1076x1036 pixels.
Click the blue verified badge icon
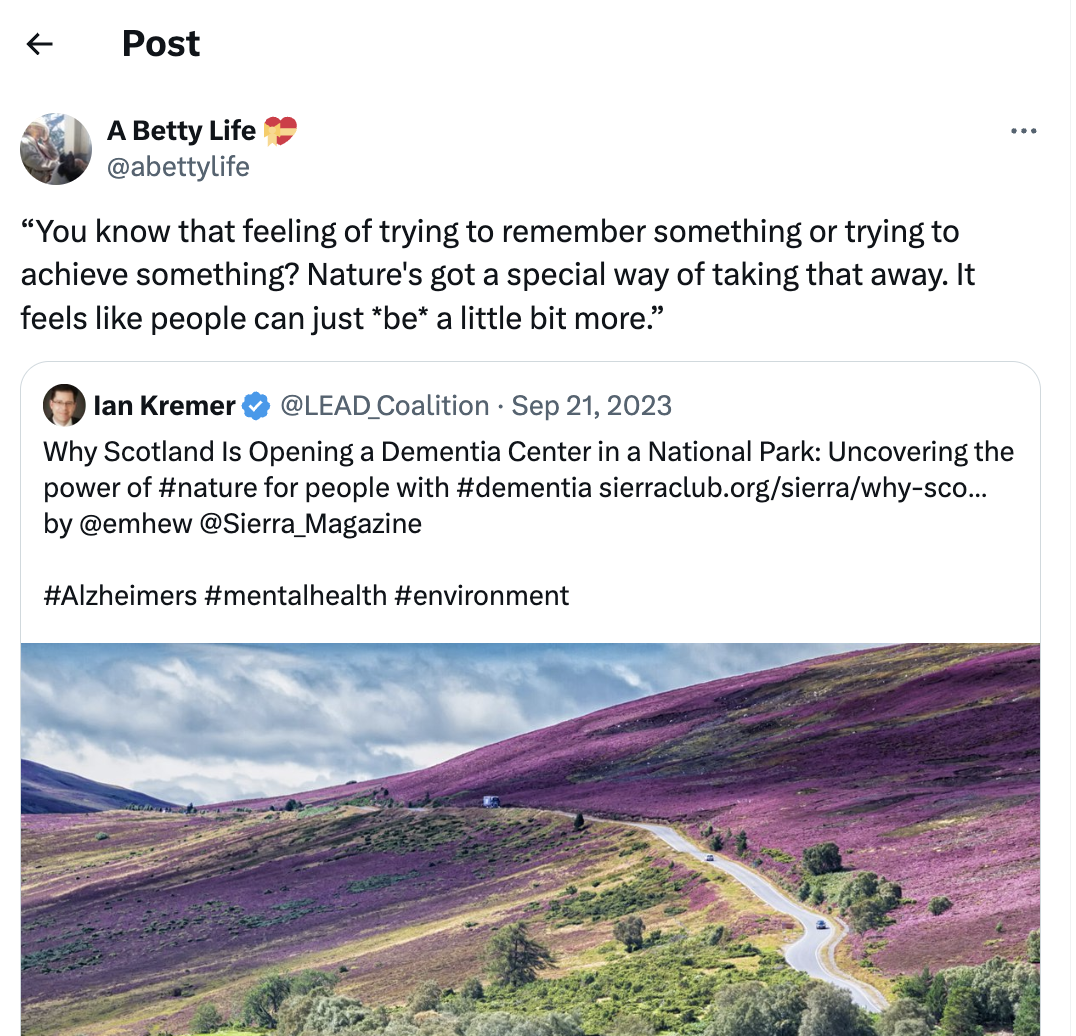point(257,406)
